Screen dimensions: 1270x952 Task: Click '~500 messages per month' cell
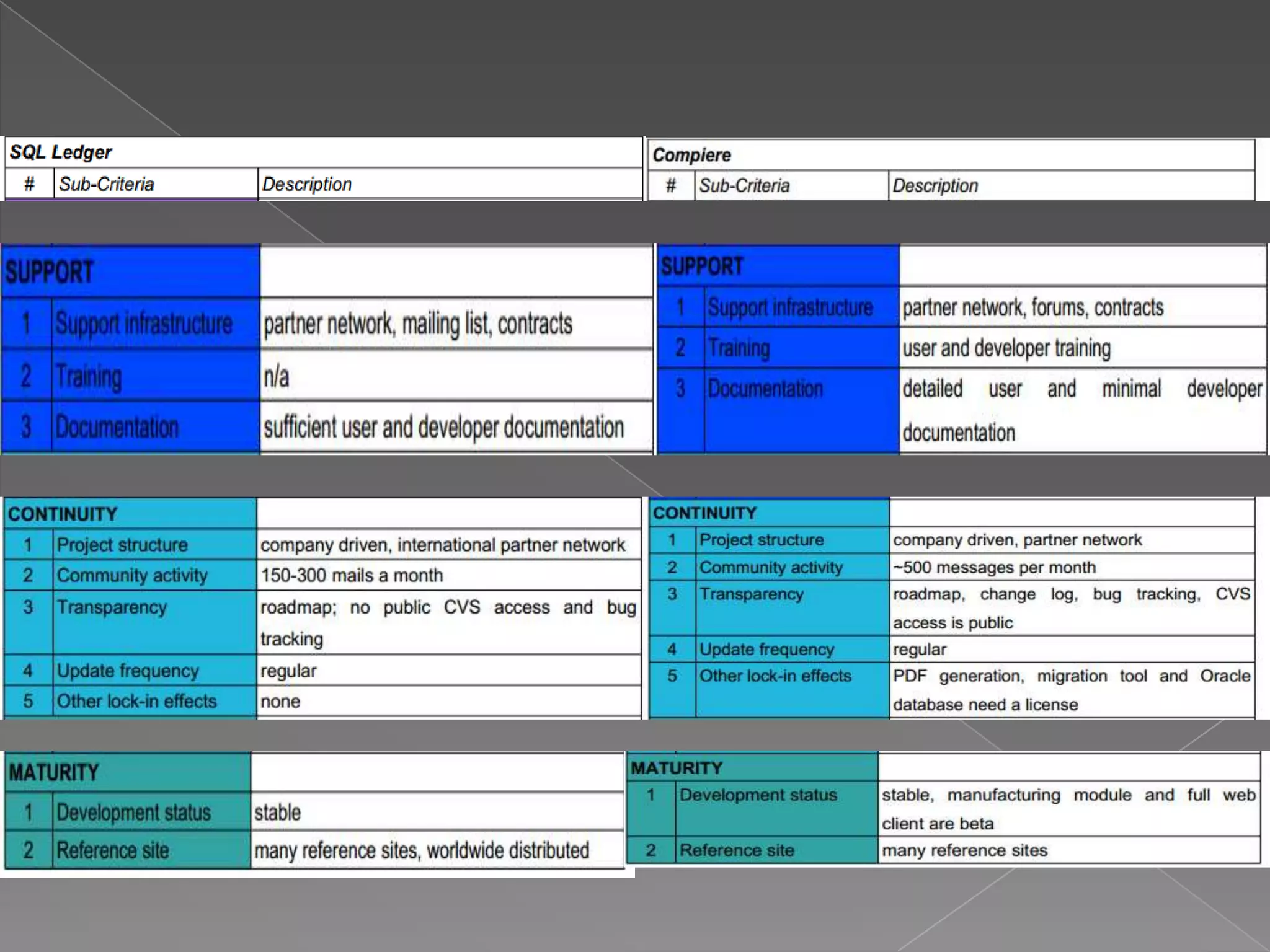click(994, 568)
